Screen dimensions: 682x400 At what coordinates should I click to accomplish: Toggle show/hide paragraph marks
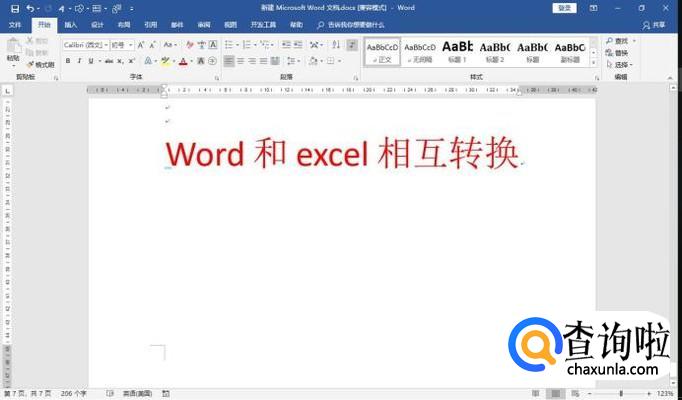[352, 45]
